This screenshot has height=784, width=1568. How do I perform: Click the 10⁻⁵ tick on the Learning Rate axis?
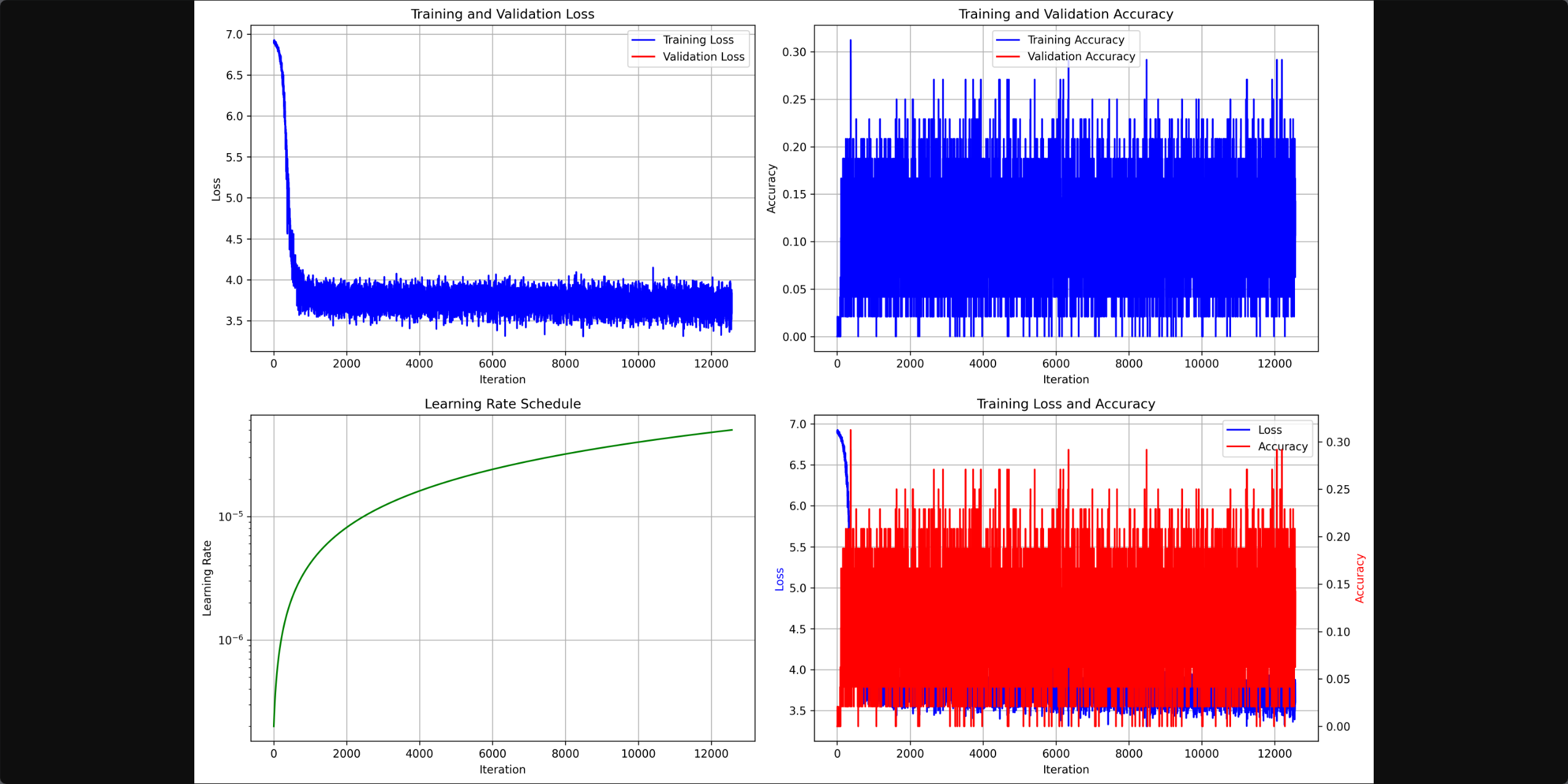click(231, 517)
